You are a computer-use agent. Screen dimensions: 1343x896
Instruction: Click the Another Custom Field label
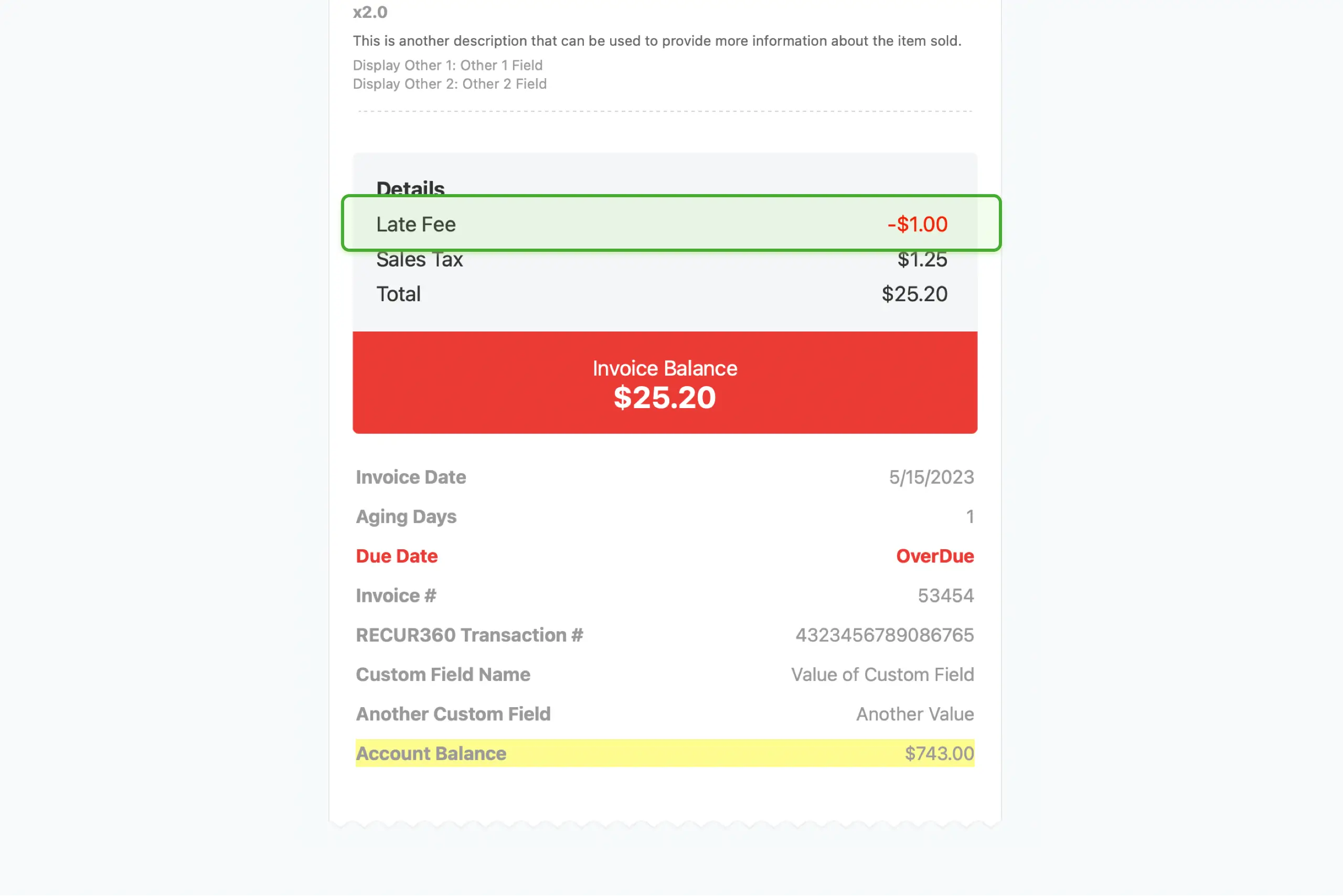pyautogui.click(x=453, y=714)
